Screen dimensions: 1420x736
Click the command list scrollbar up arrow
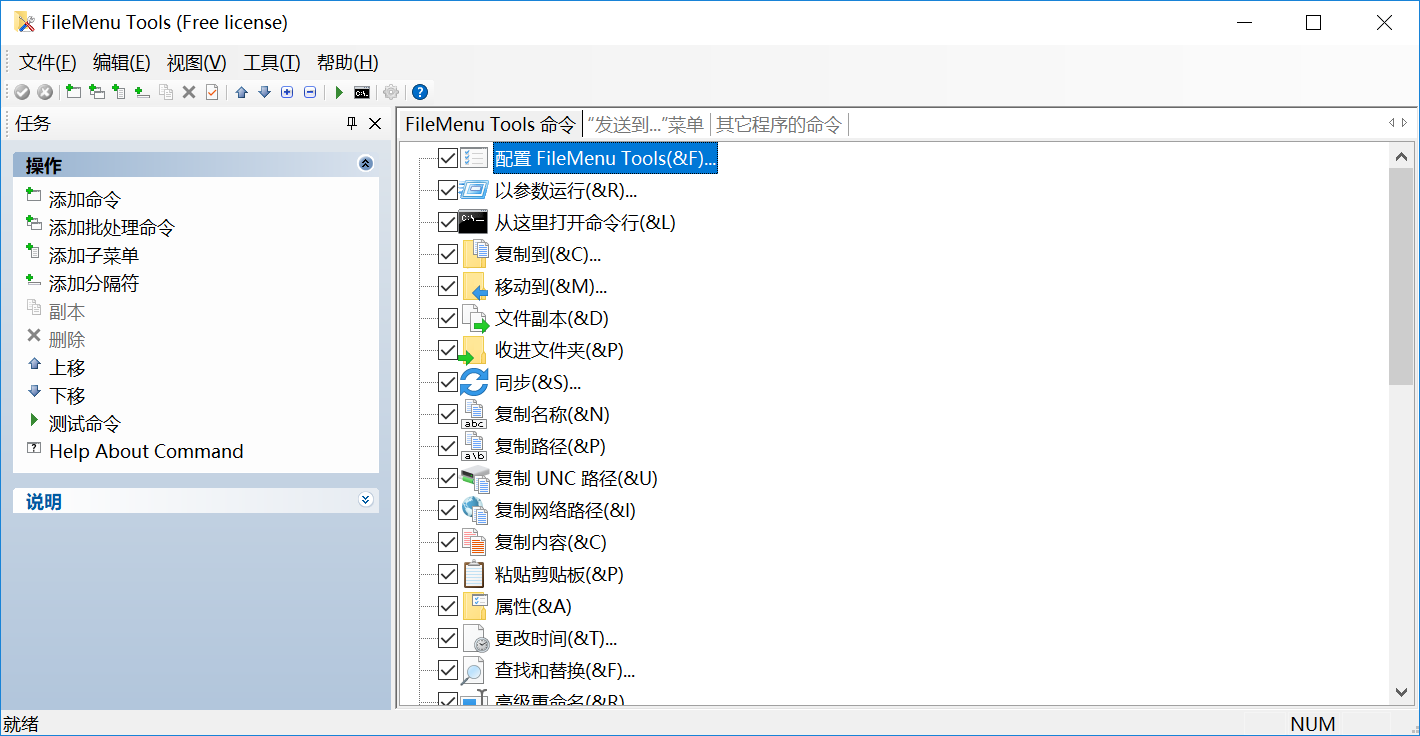(x=1401, y=157)
